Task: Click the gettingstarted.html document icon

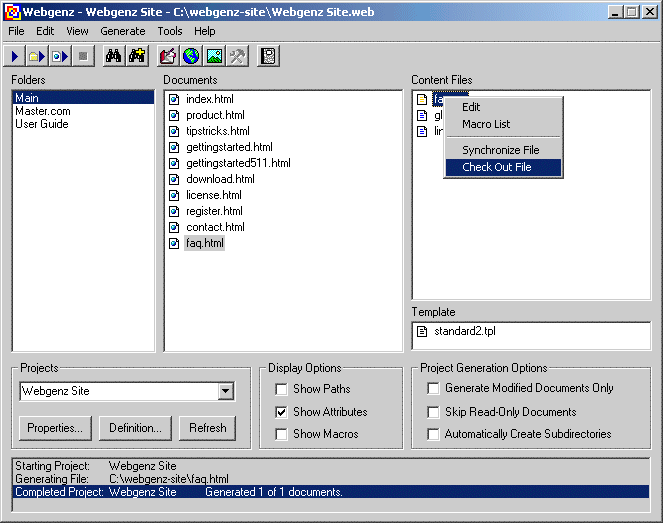Action: click(x=174, y=148)
